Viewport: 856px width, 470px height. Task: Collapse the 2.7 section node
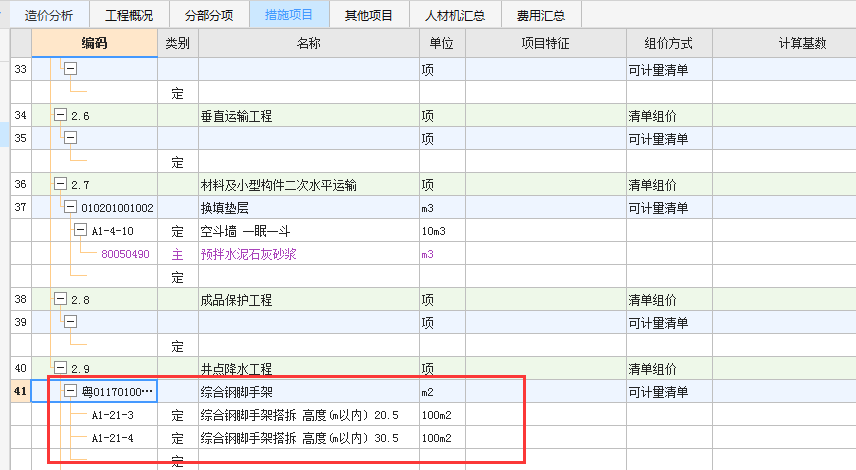60,184
